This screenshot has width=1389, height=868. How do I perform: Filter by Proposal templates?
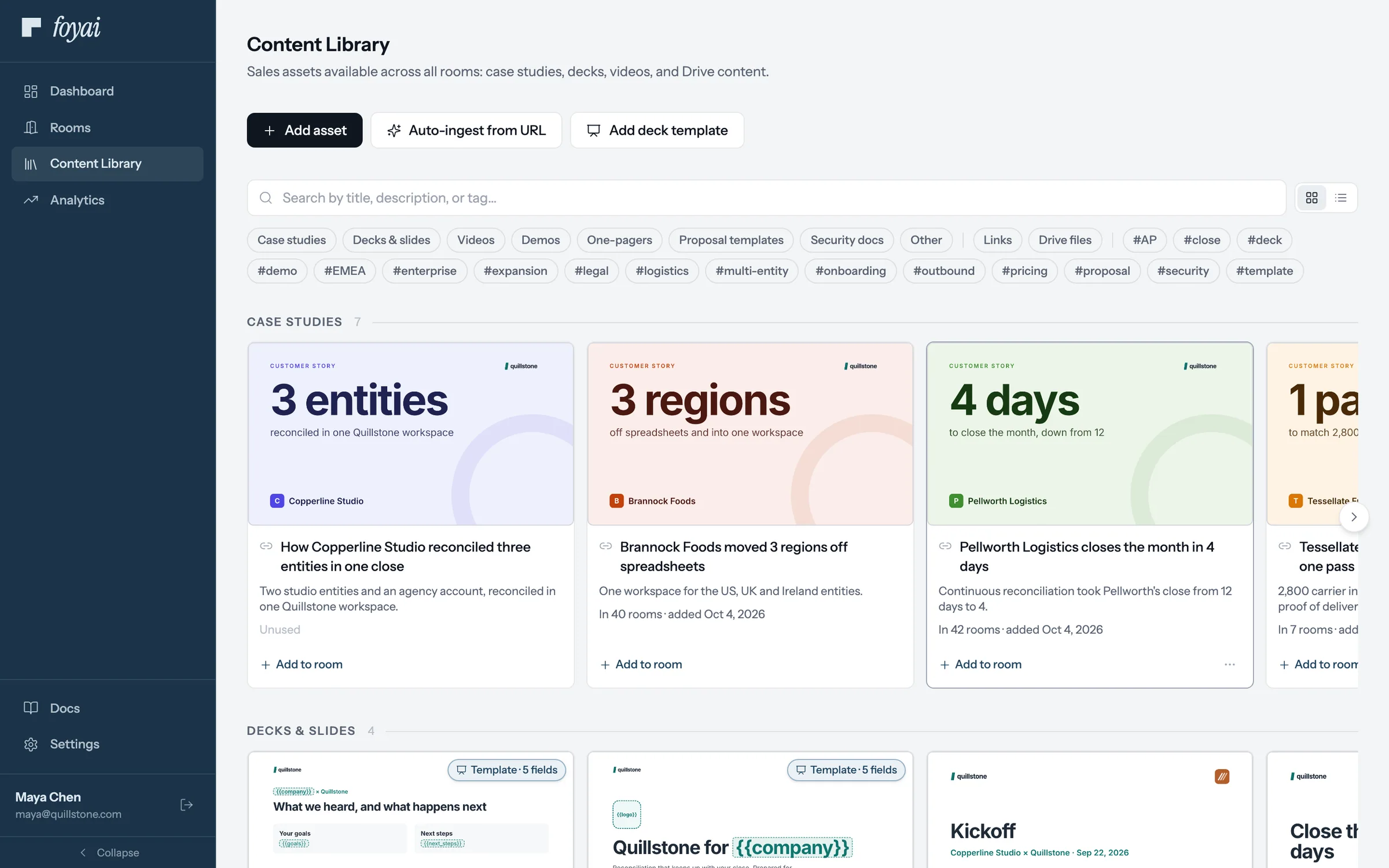pyautogui.click(x=731, y=240)
